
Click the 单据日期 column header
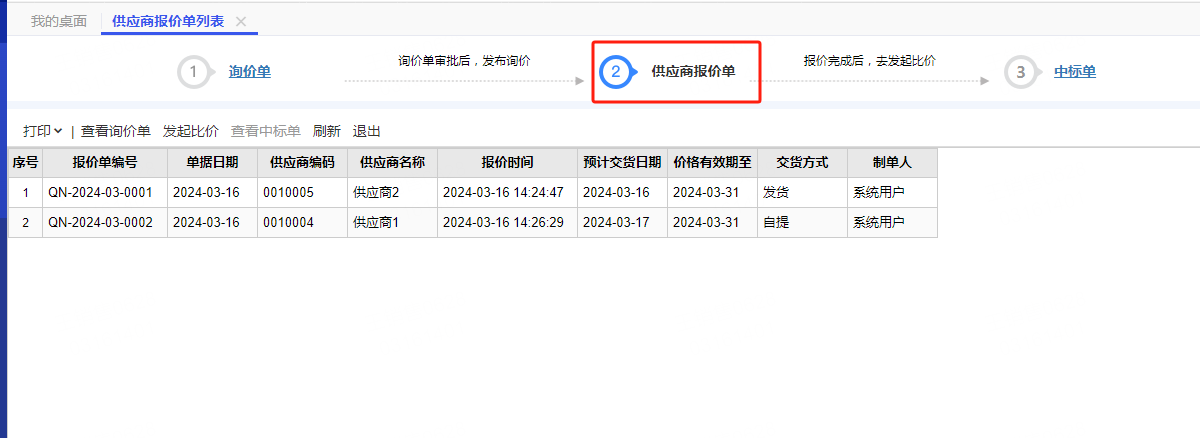(212, 162)
